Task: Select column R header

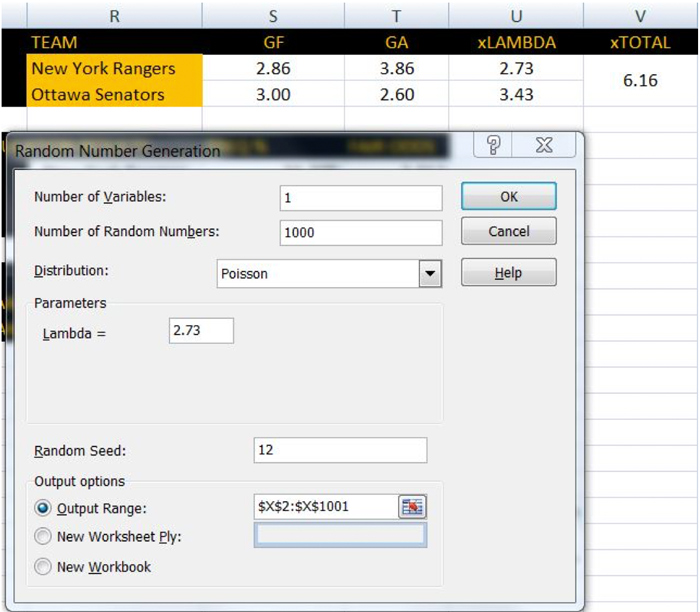Action: pyautogui.click(x=114, y=16)
